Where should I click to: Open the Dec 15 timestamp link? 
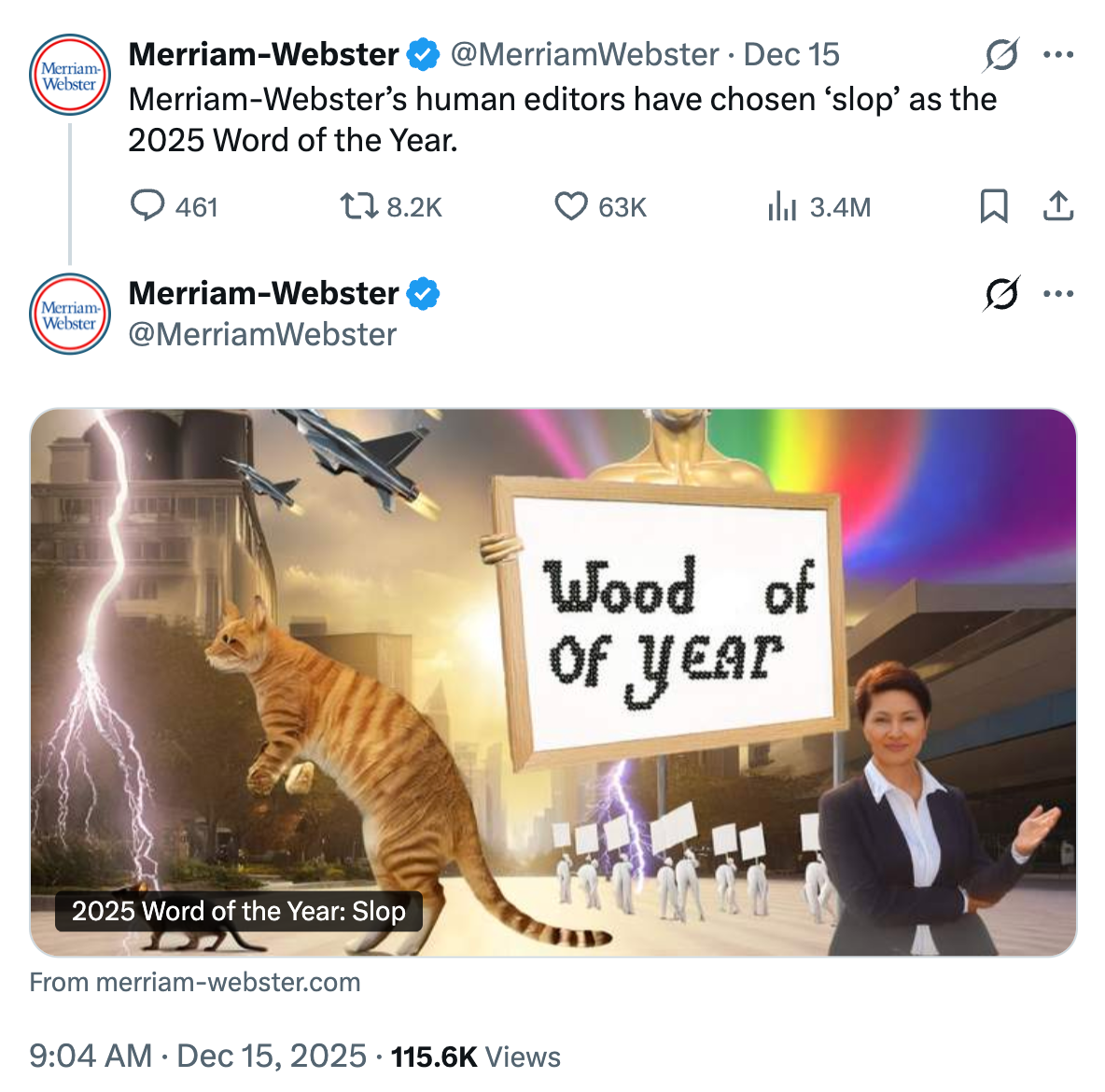pos(791,55)
